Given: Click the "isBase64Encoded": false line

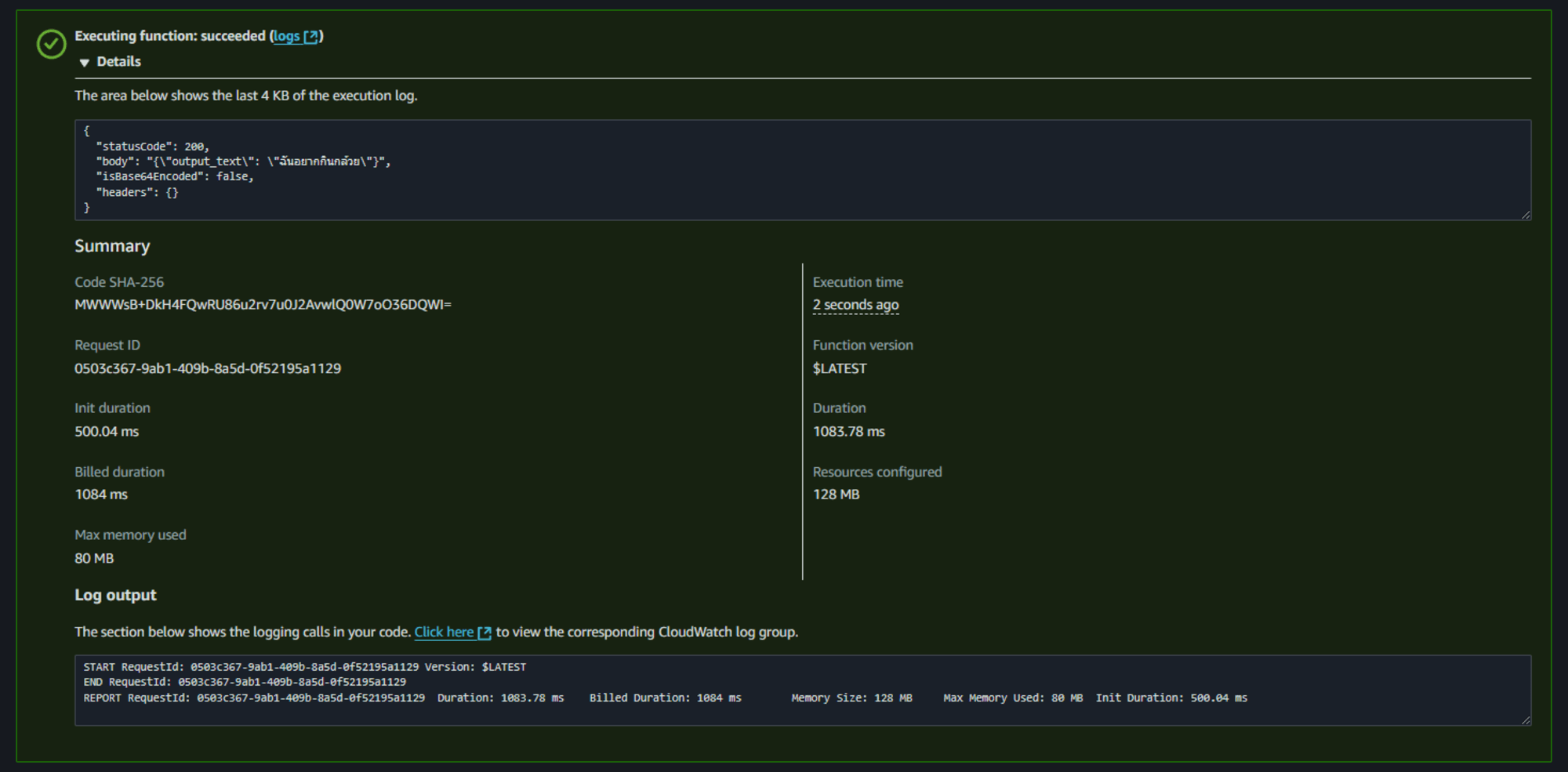Looking at the screenshot, I should coord(175,176).
